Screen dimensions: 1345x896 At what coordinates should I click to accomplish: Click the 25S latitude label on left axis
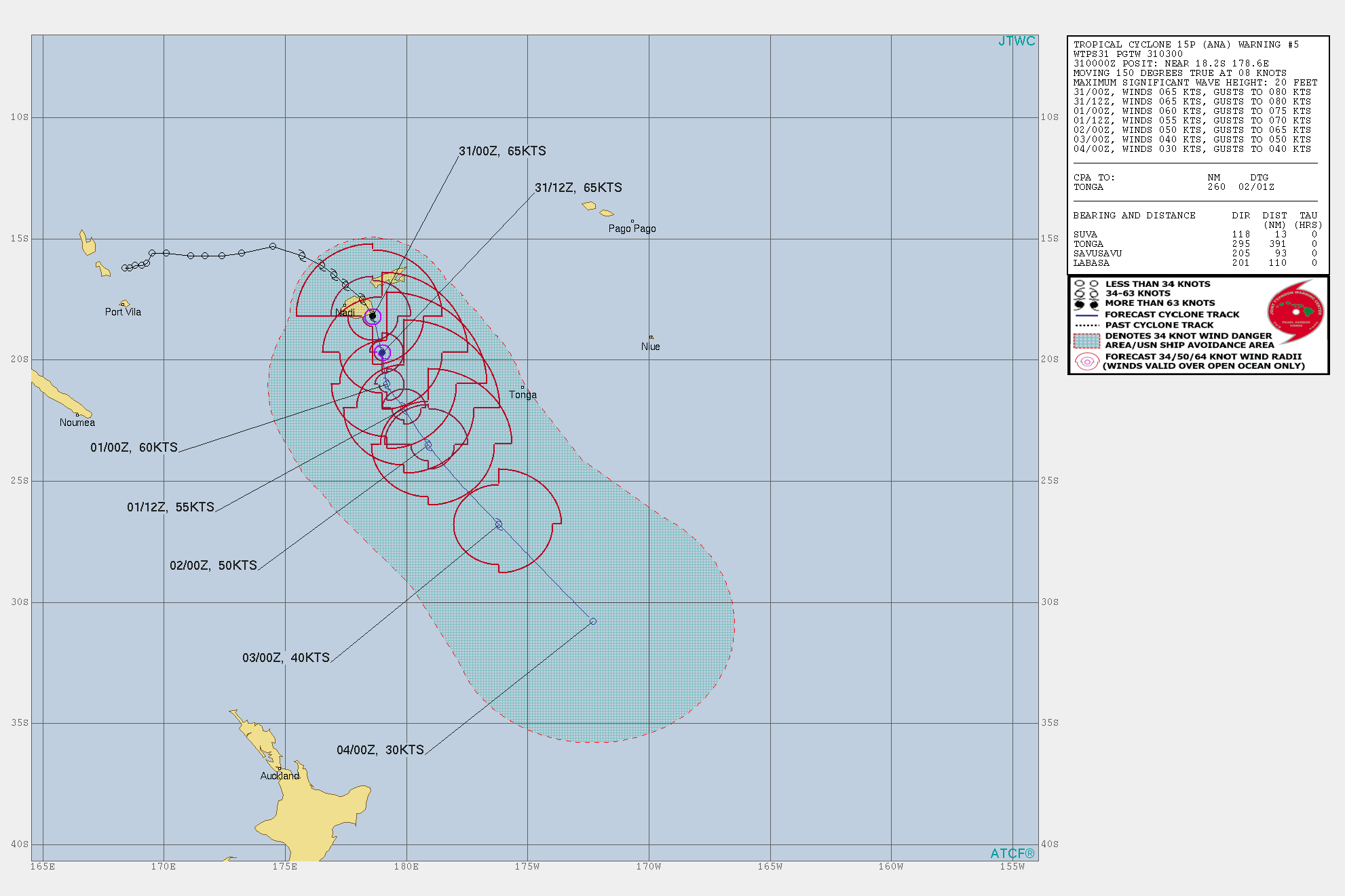coord(19,481)
